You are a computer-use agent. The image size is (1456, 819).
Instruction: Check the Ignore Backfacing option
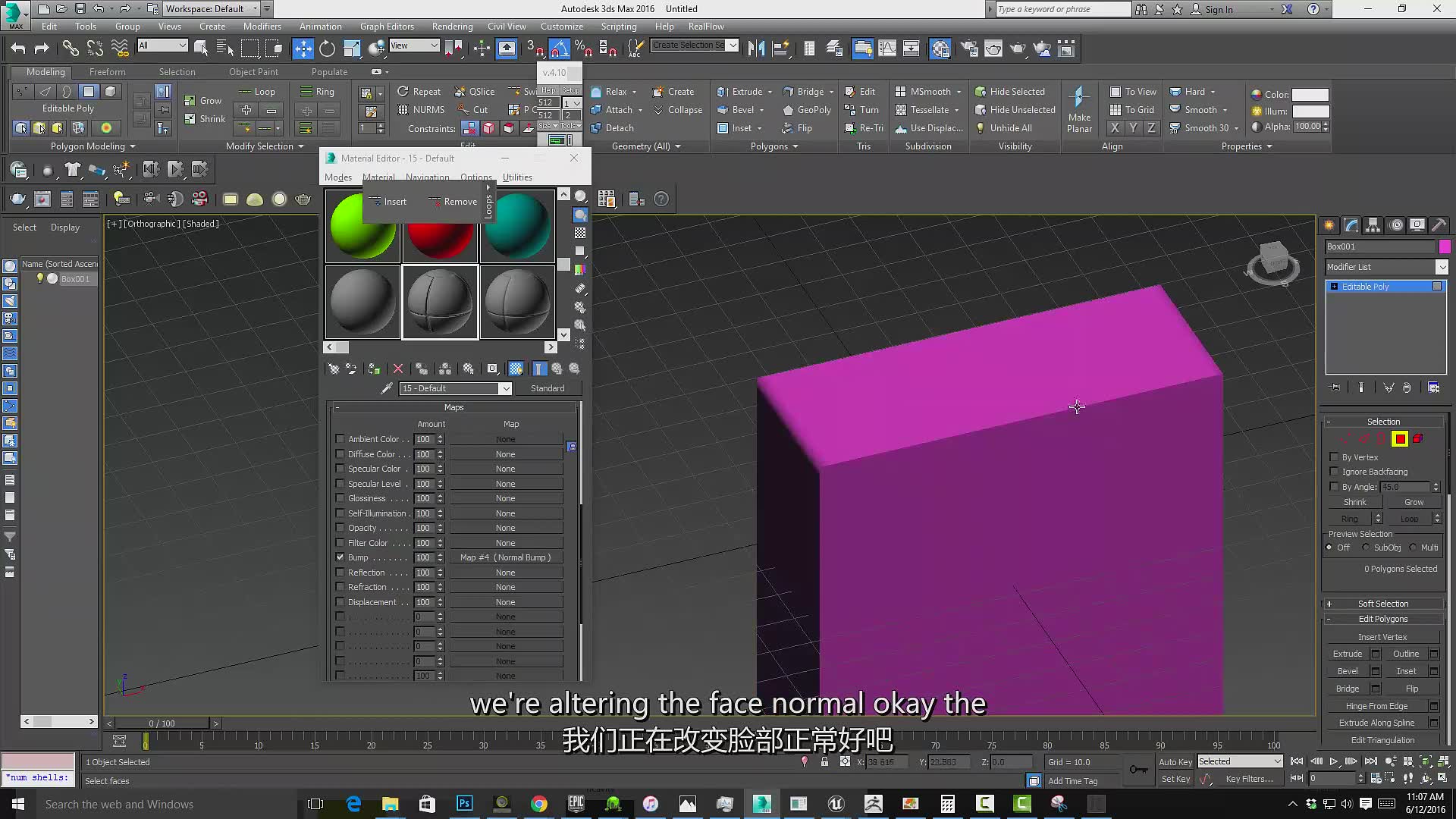tap(1334, 472)
